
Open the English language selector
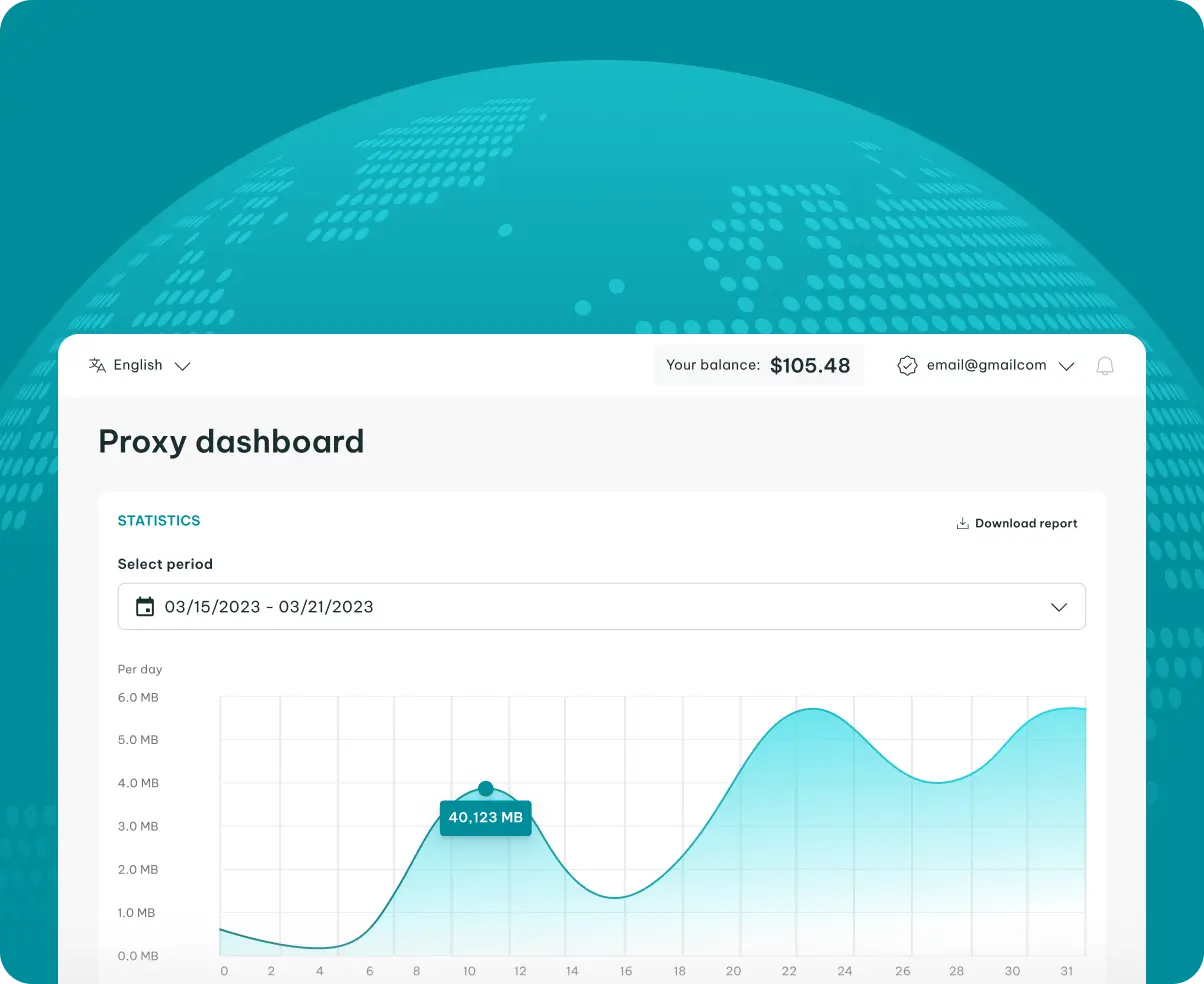(138, 365)
